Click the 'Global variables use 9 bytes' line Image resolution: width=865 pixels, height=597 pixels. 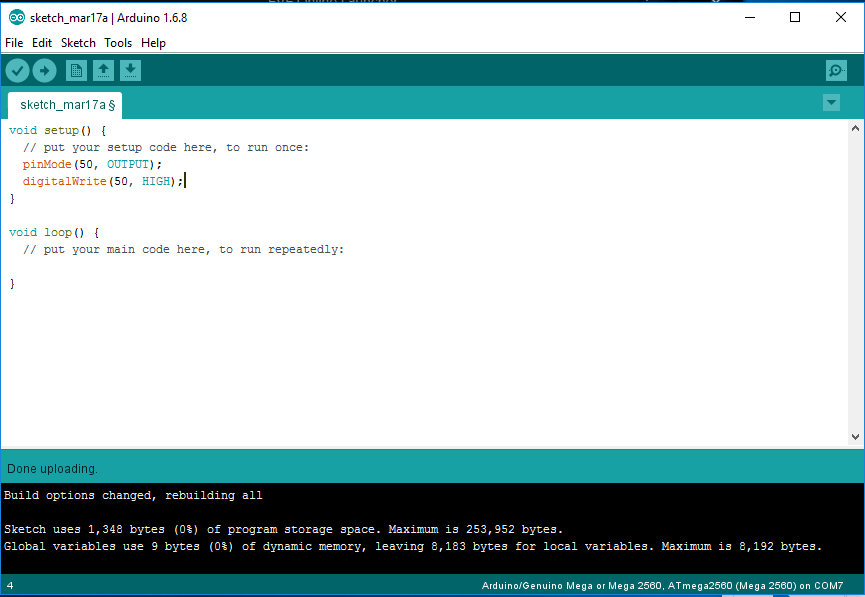(x=413, y=547)
